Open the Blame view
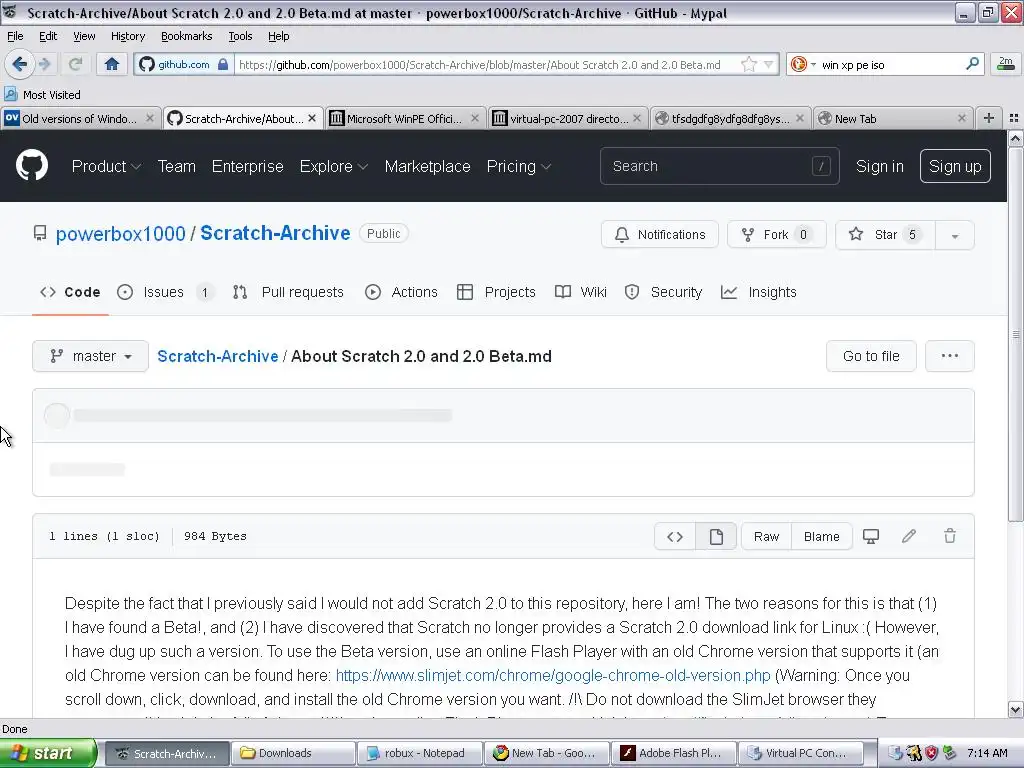Viewport: 1024px width, 768px height. pos(822,536)
